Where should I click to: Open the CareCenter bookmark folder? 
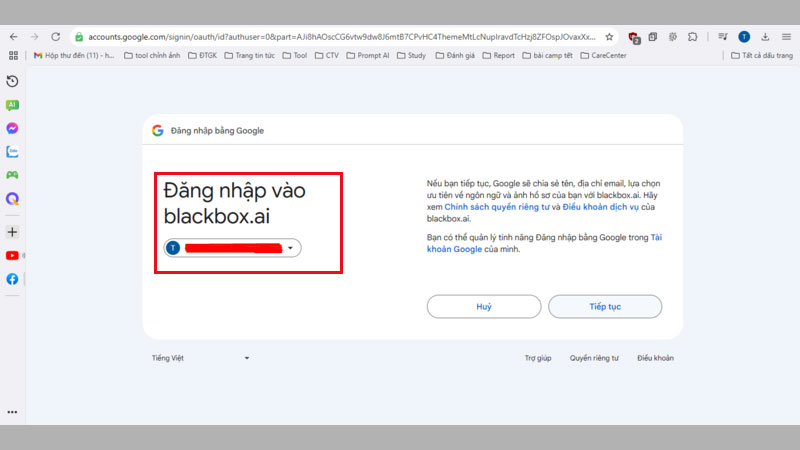pyautogui.click(x=603, y=55)
